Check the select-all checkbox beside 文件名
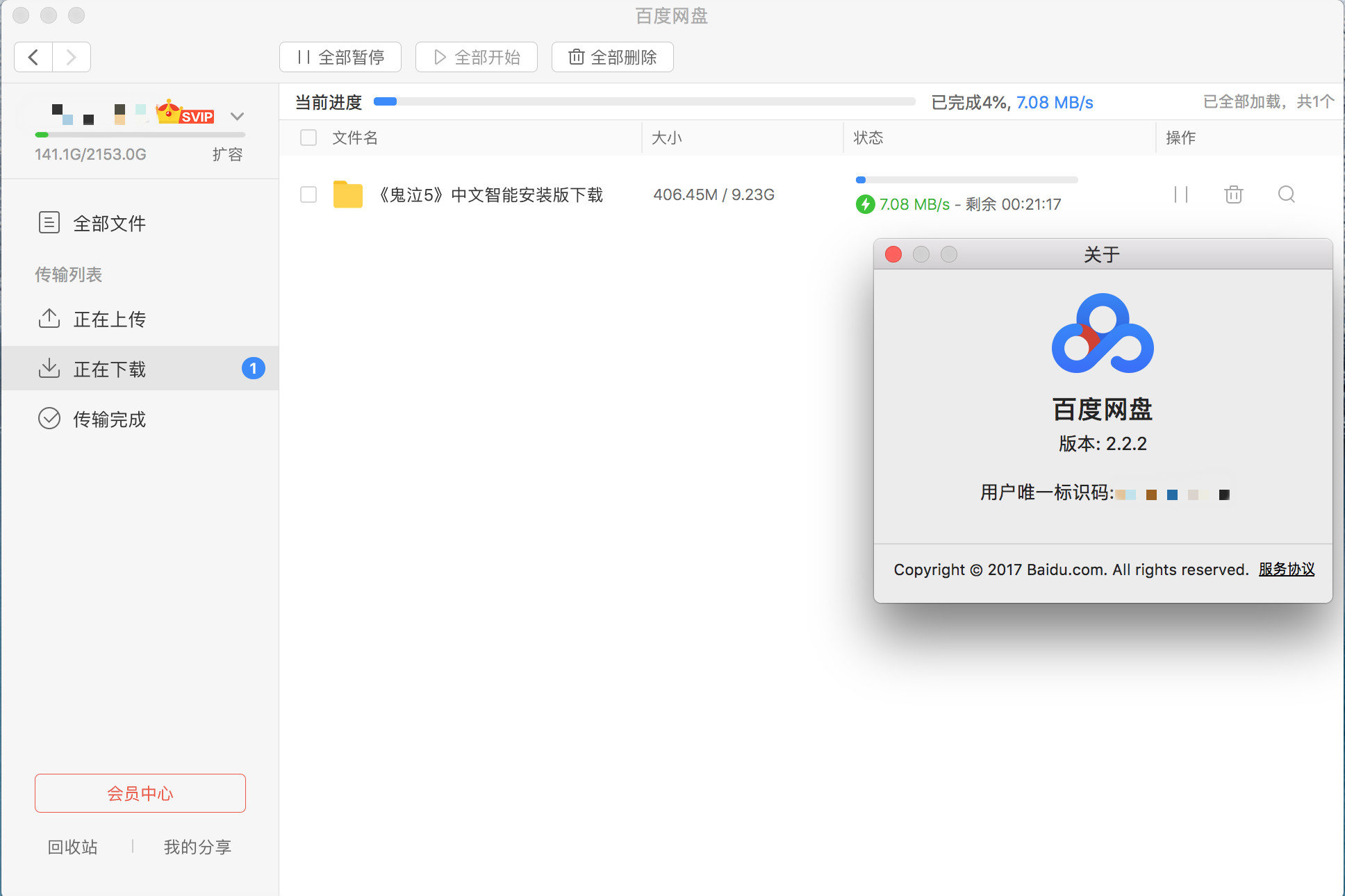Image resolution: width=1345 pixels, height=896 pixels. point(308,138)
